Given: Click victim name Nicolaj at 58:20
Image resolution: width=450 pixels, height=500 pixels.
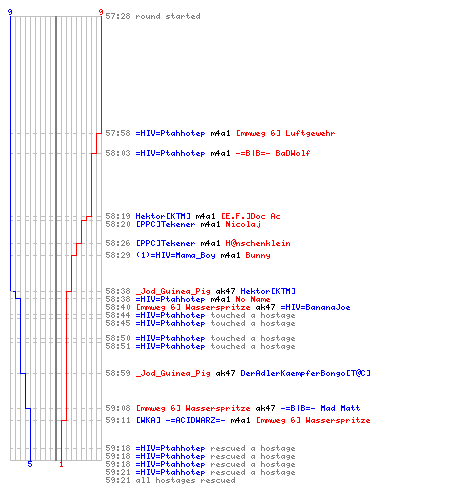Looking at the screenshot, I should [243, 224].
